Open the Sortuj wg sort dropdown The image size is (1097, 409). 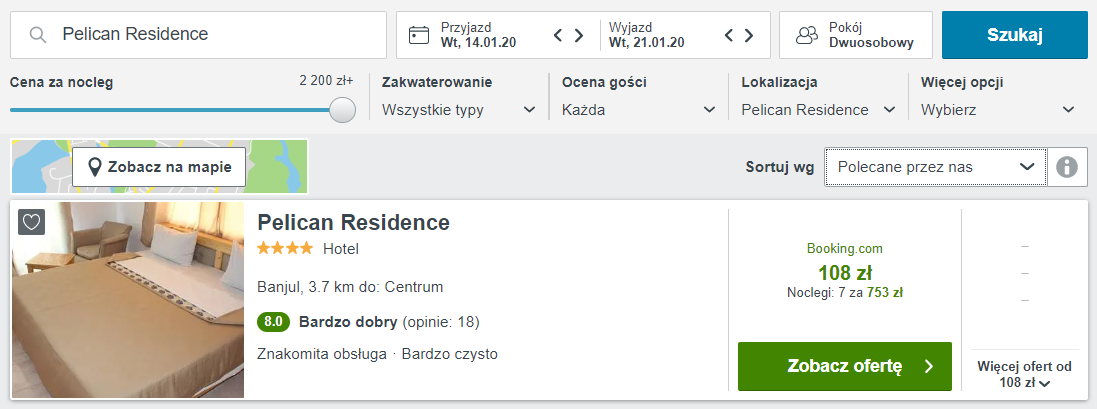935,167
